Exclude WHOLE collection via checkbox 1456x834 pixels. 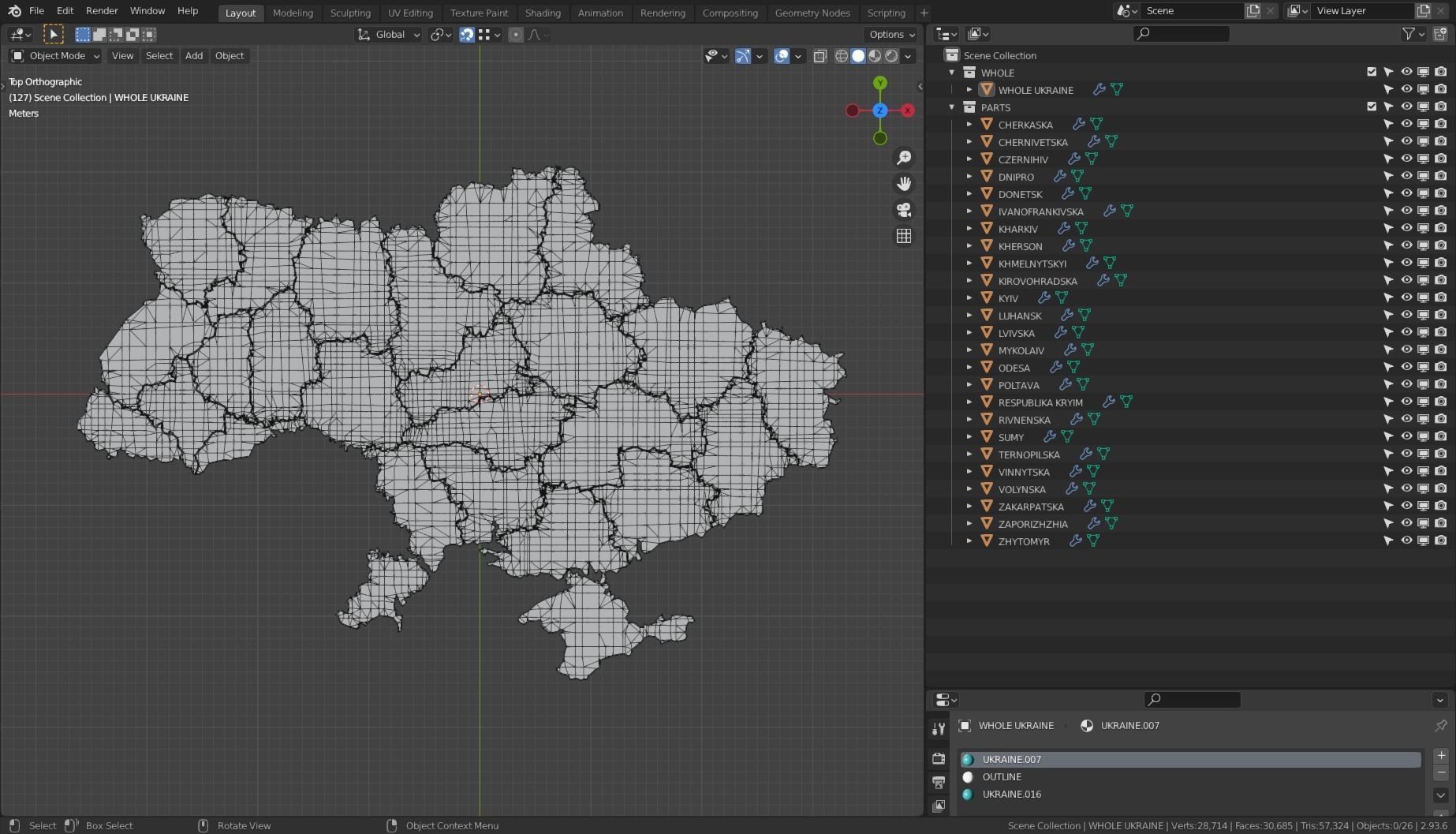point(1372,72)
